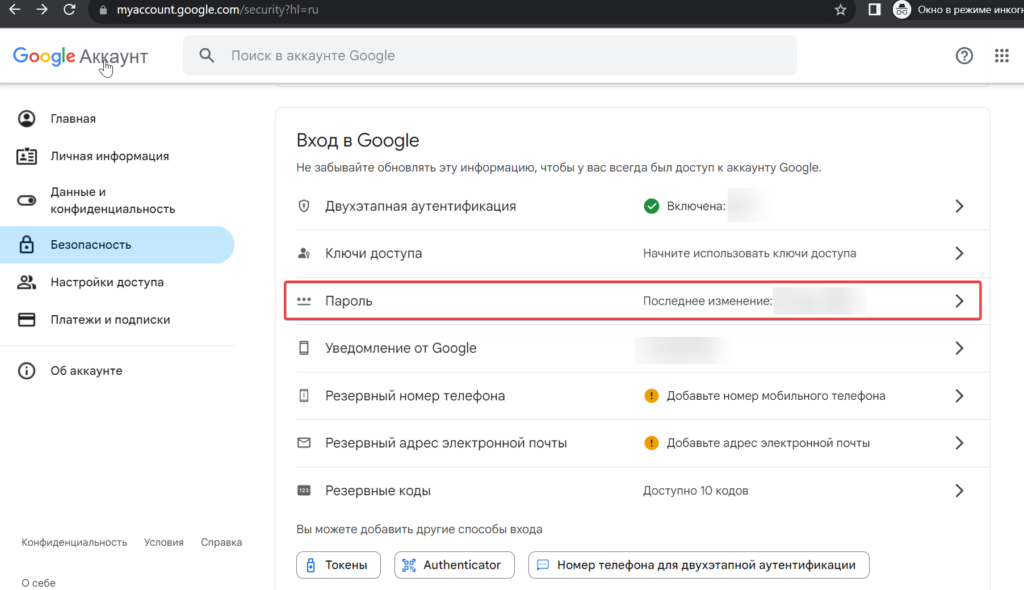Open the Справка footer link
The width and height of the screenshot is (1024, 590).
pos(221,542)
